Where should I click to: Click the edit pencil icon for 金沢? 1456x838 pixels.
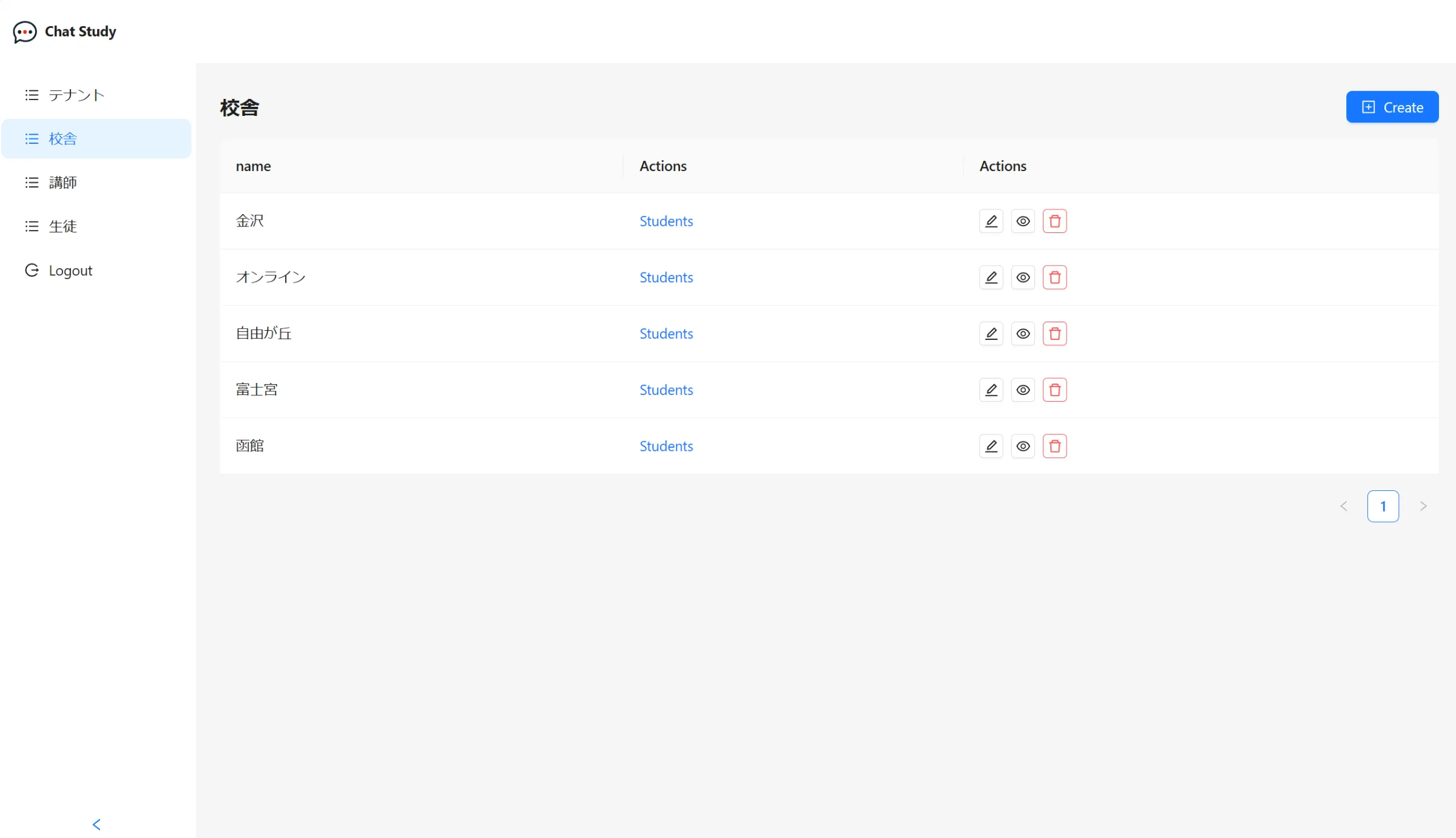click(x=991, y=221)
